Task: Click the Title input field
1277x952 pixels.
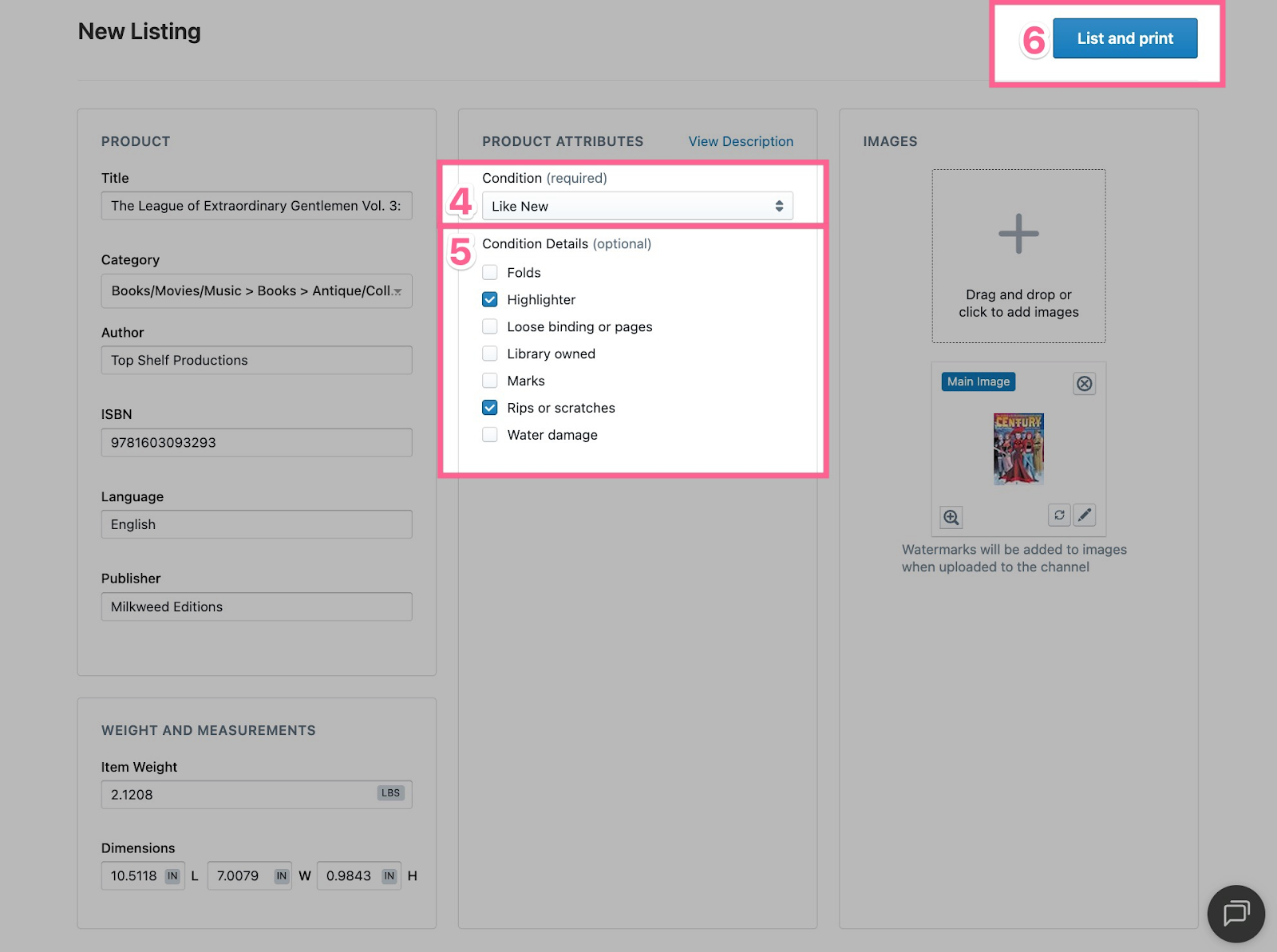Action: (x=256, y=206)
